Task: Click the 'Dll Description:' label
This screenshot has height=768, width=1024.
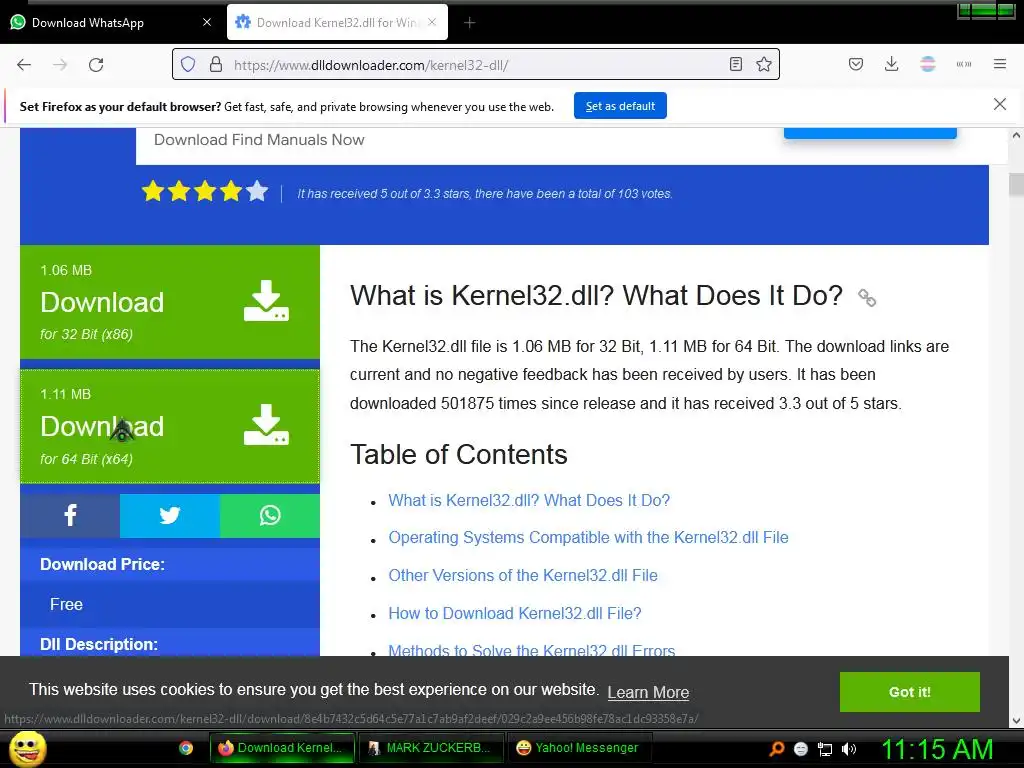Action: click(99, 644)
